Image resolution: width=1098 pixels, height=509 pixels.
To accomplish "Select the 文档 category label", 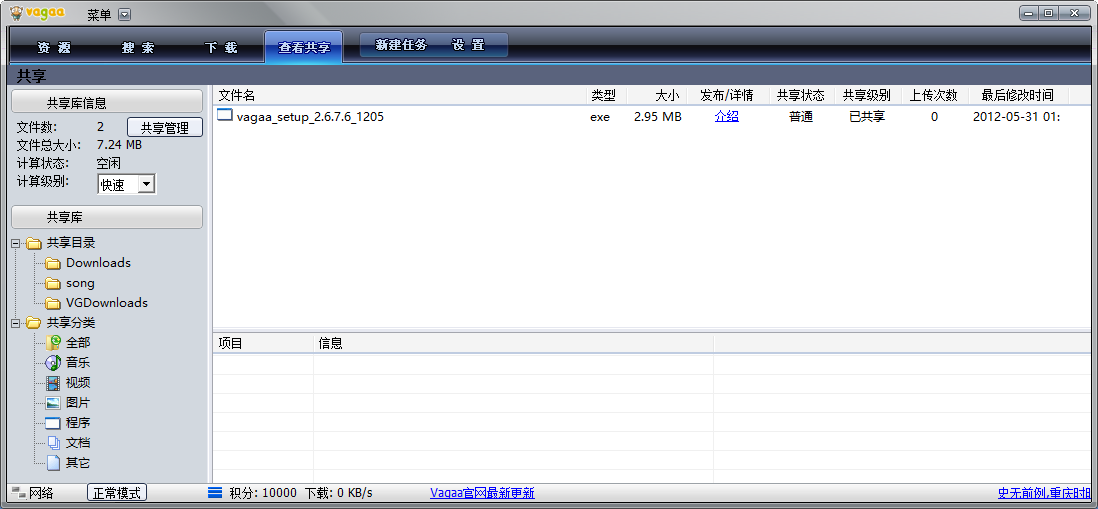I will click(x=78, y=442).
